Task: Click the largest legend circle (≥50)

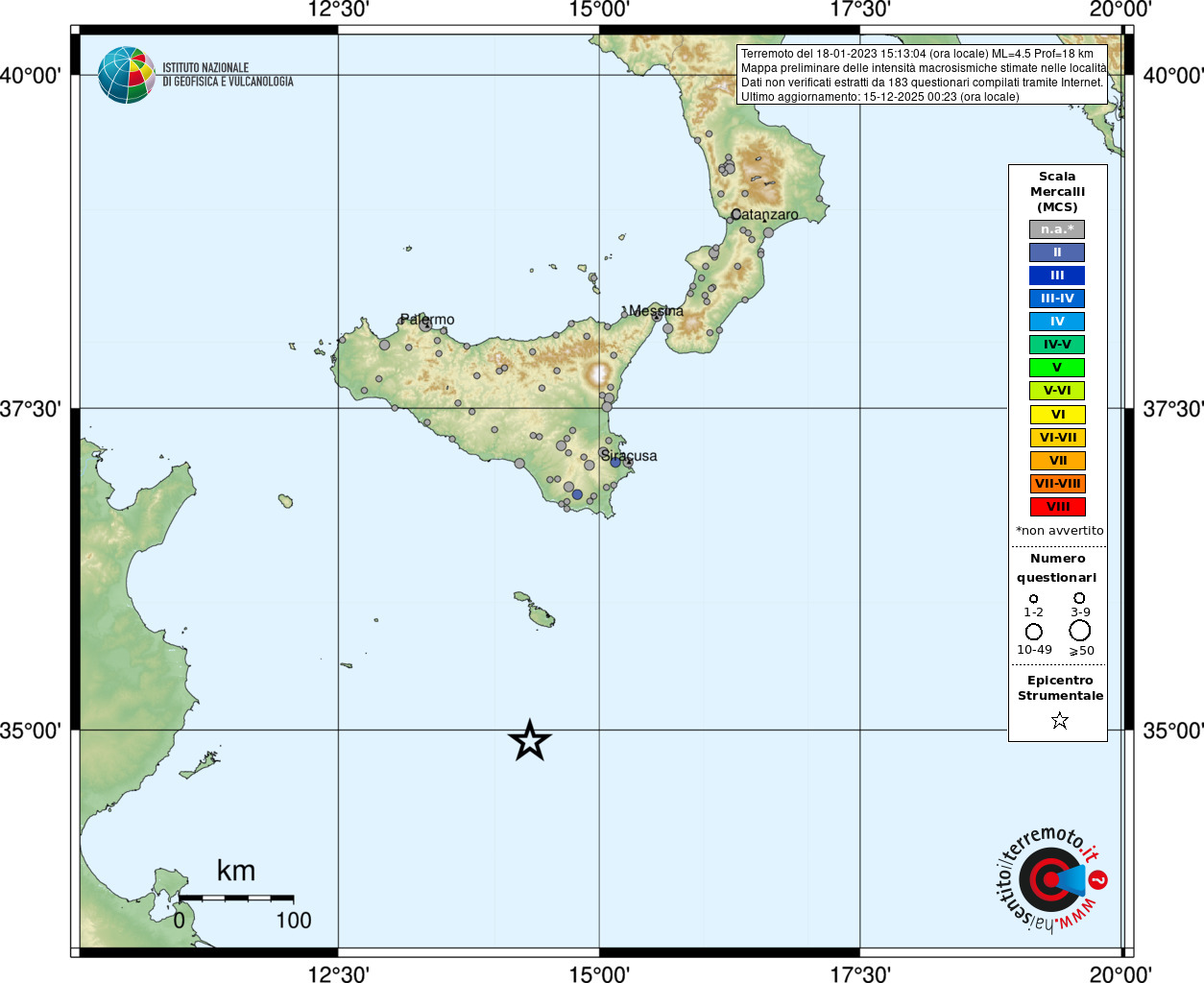Action: (1080, 631)
